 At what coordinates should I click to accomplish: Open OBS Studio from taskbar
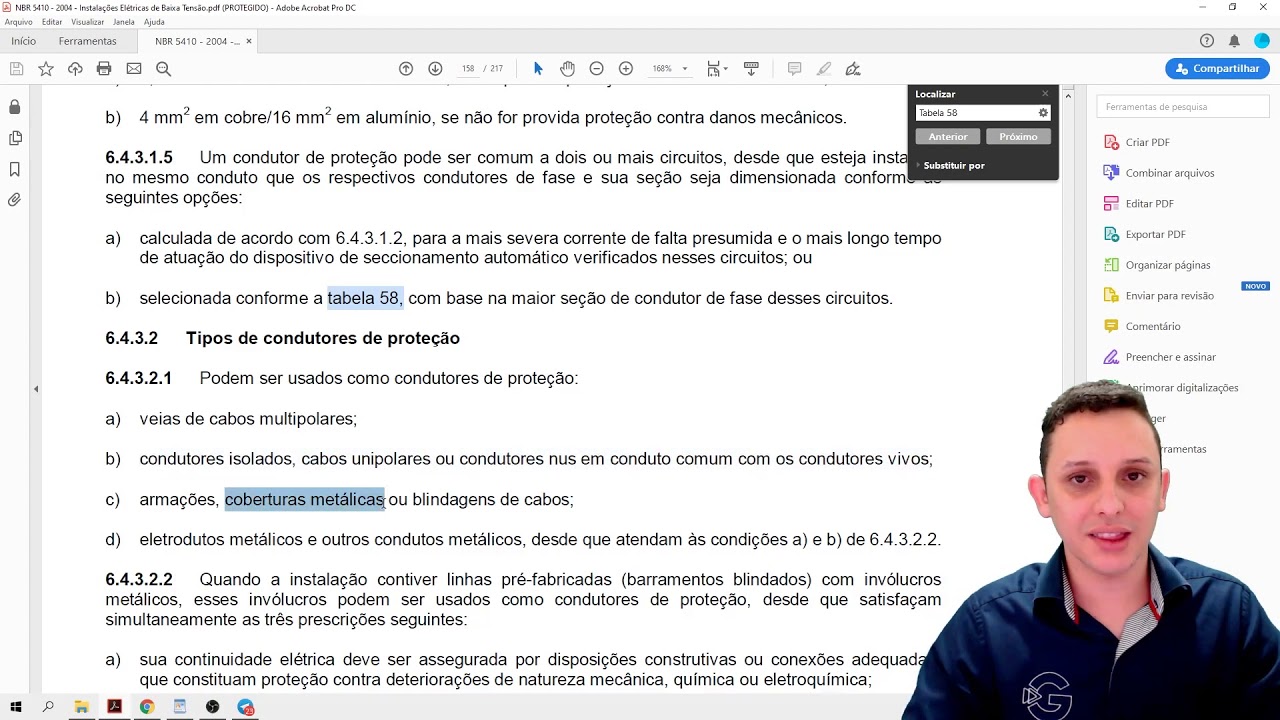(212, 707)
